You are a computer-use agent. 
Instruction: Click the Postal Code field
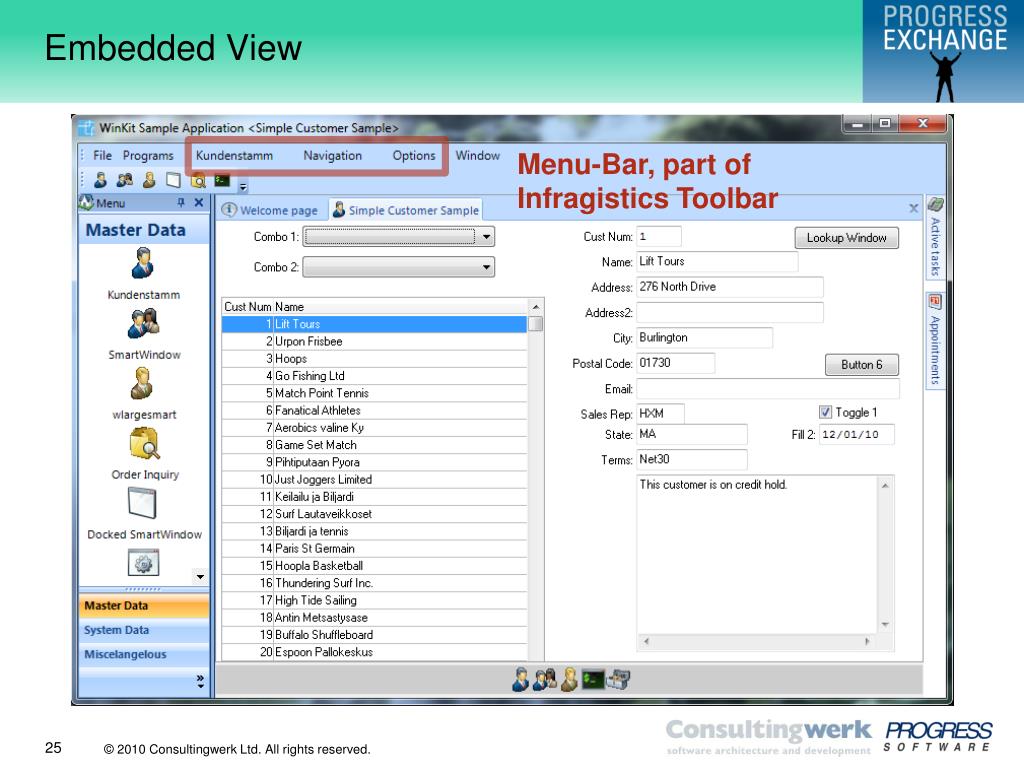tap(676, 363)
